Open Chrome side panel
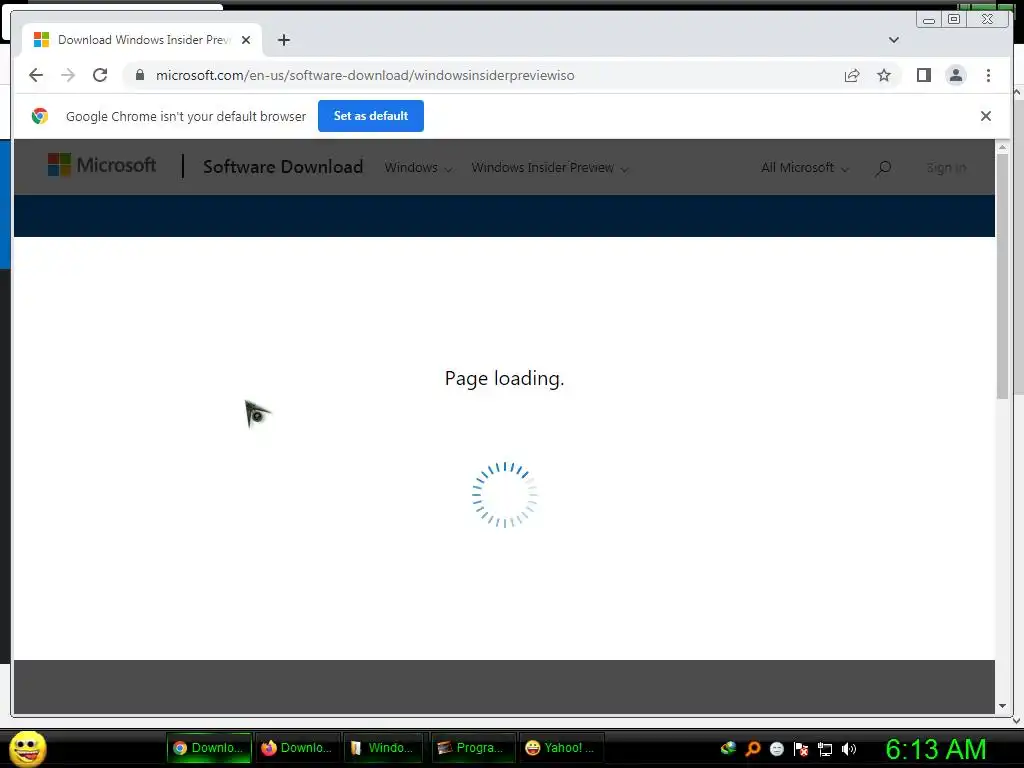This screenshot has height=768, width=1024. tap(923, 75)
